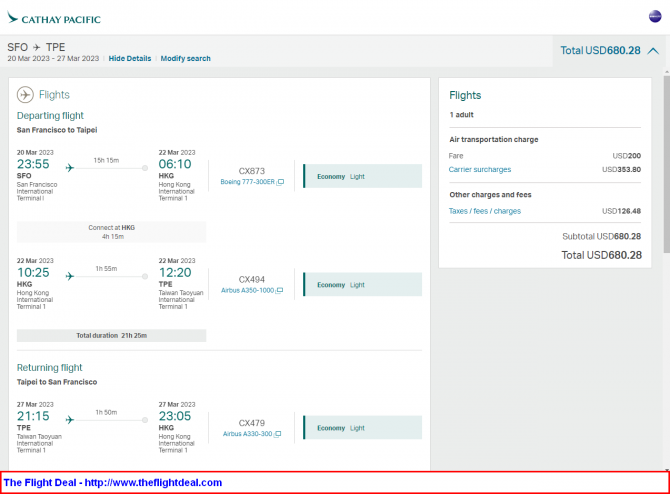Click airplane icon on SFO 23:55 segment

[x=70, y=168]
